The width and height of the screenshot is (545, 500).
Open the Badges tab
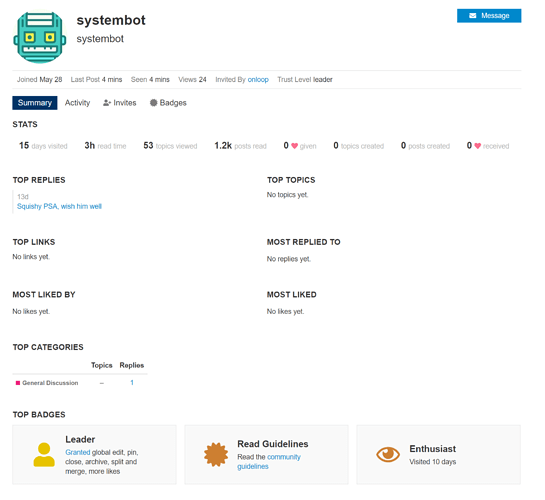click(168, 103)
